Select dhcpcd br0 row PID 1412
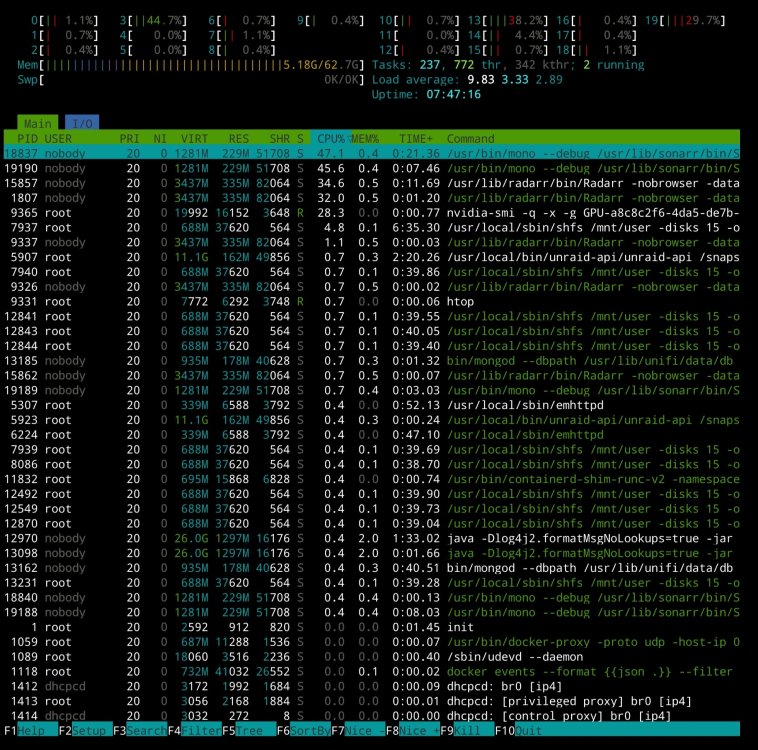The height and width of the screenshot is (750, 758). click(372, 686)
